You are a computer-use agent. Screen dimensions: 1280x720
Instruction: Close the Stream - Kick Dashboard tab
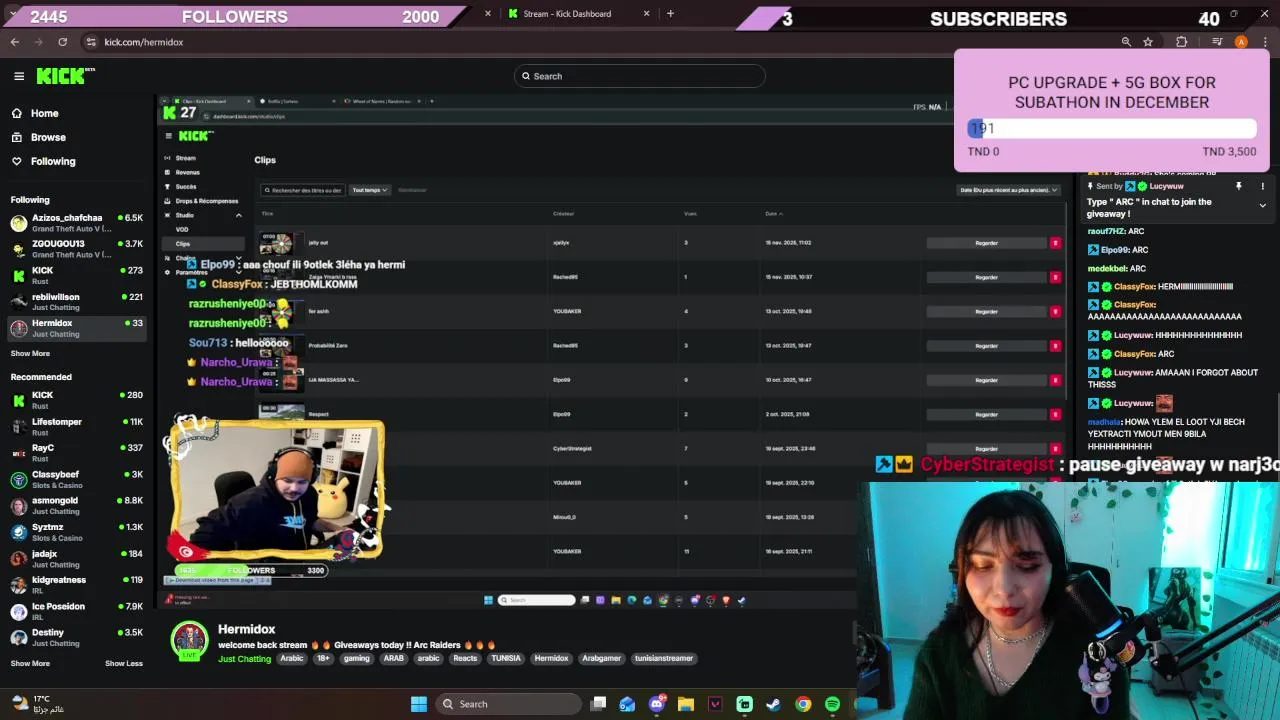pyautogui.click(x=646, y=14)
